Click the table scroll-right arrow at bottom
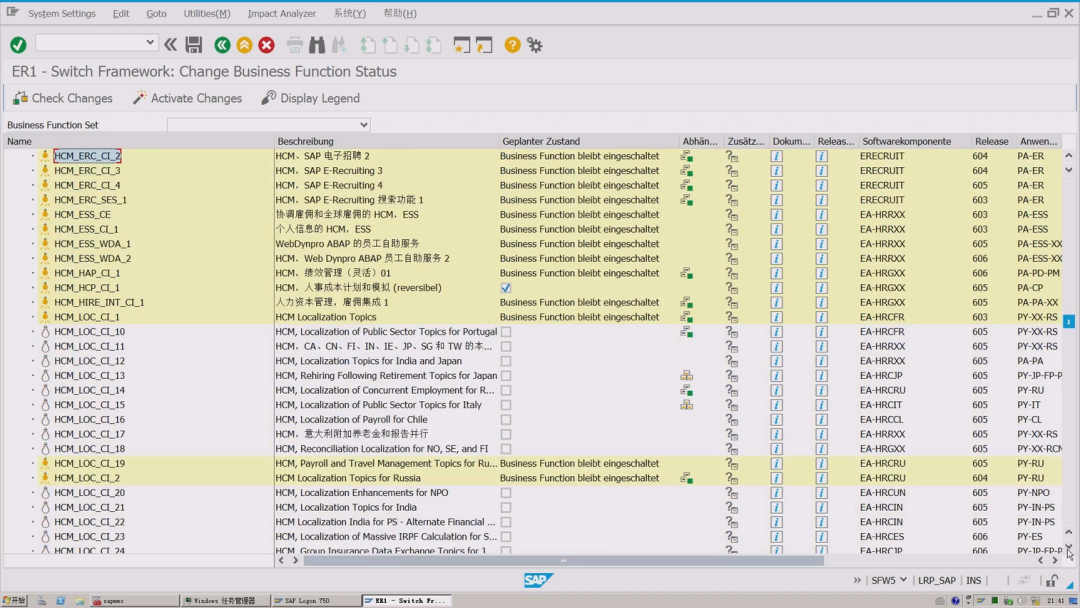The image size is (1080, 608). point(1055,560)
